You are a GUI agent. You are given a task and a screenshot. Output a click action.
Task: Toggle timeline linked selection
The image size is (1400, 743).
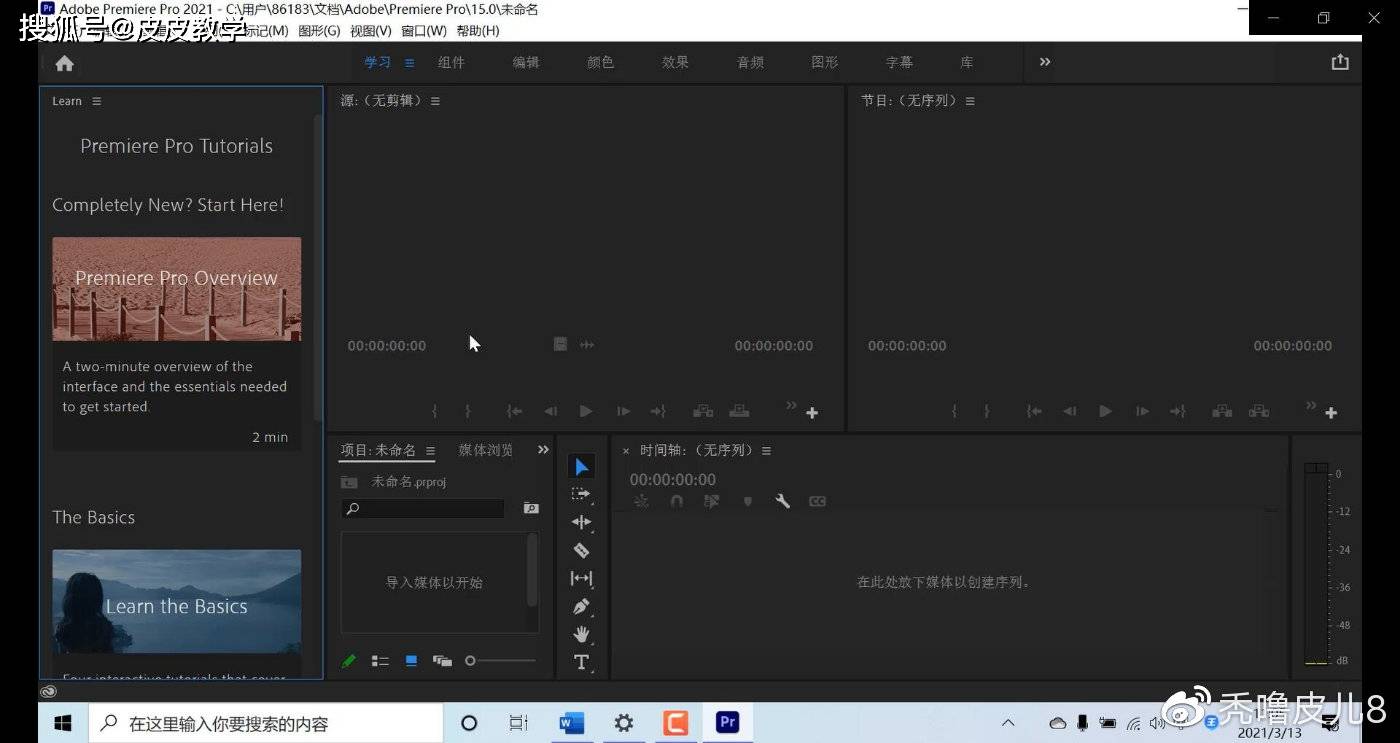[x=712, y=501]
